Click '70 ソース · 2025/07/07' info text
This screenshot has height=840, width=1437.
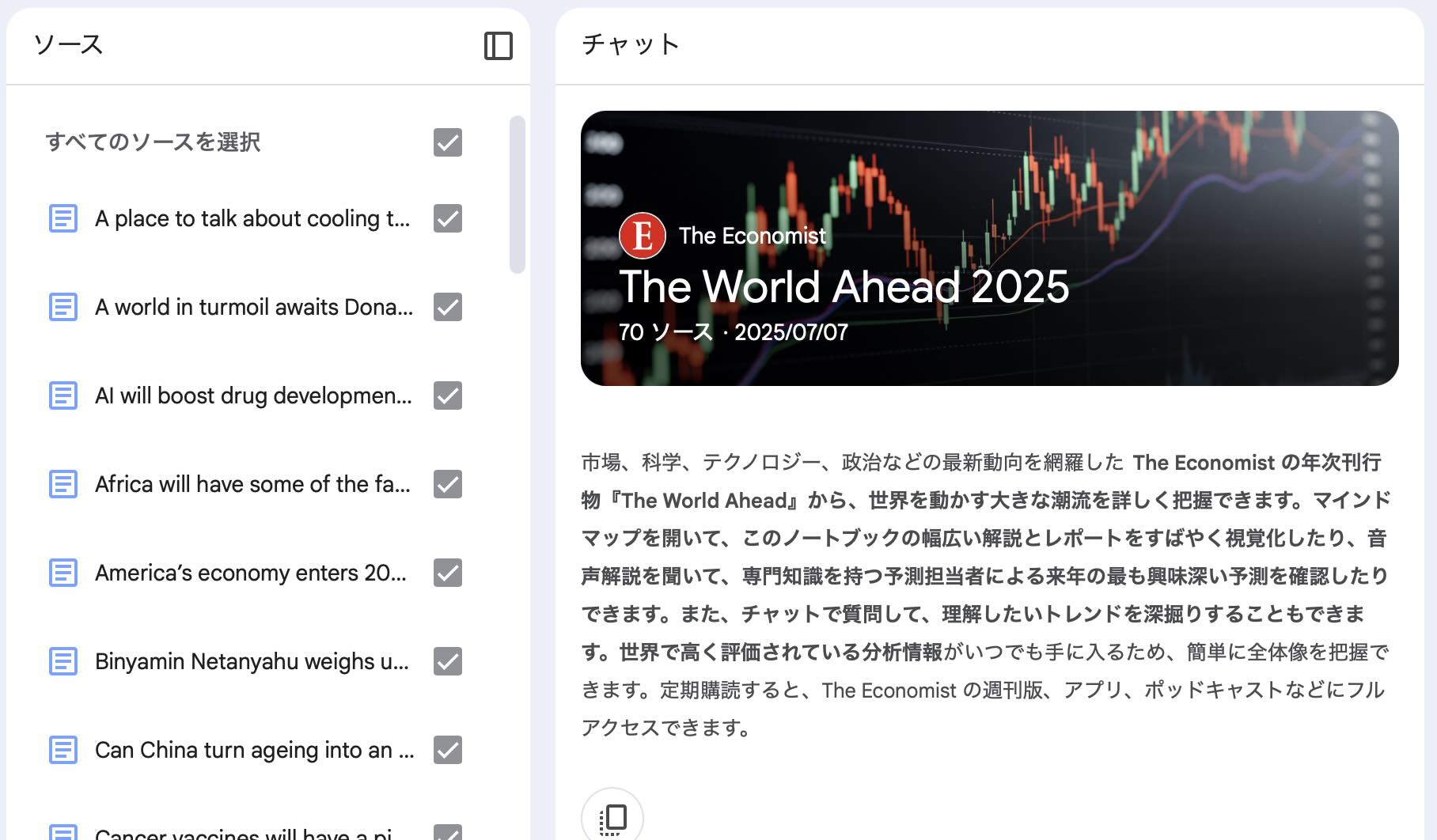[x=733, y=332]
